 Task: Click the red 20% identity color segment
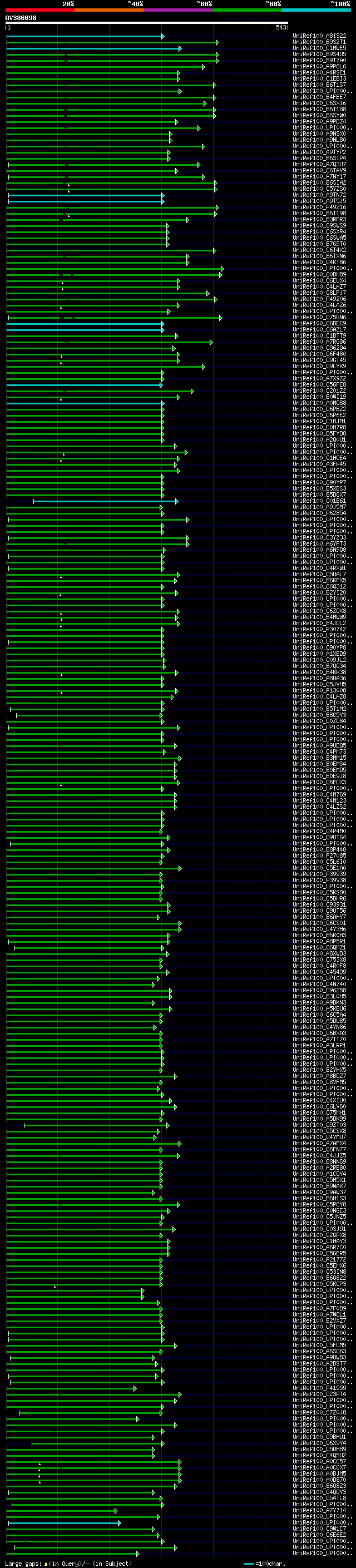(40, 10)
